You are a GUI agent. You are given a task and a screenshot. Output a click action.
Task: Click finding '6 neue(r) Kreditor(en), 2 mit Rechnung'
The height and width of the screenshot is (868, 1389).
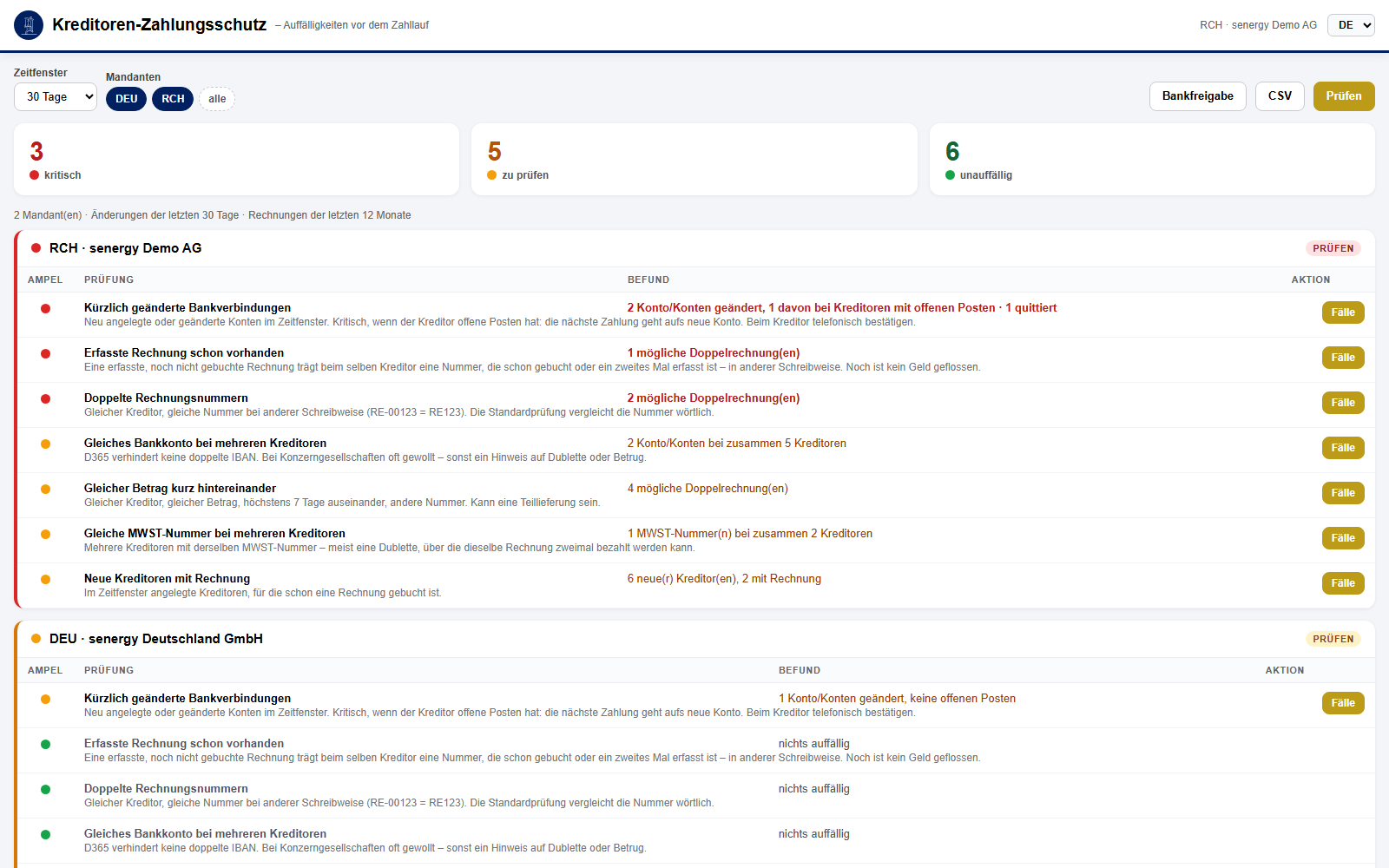tap(724, 579)
